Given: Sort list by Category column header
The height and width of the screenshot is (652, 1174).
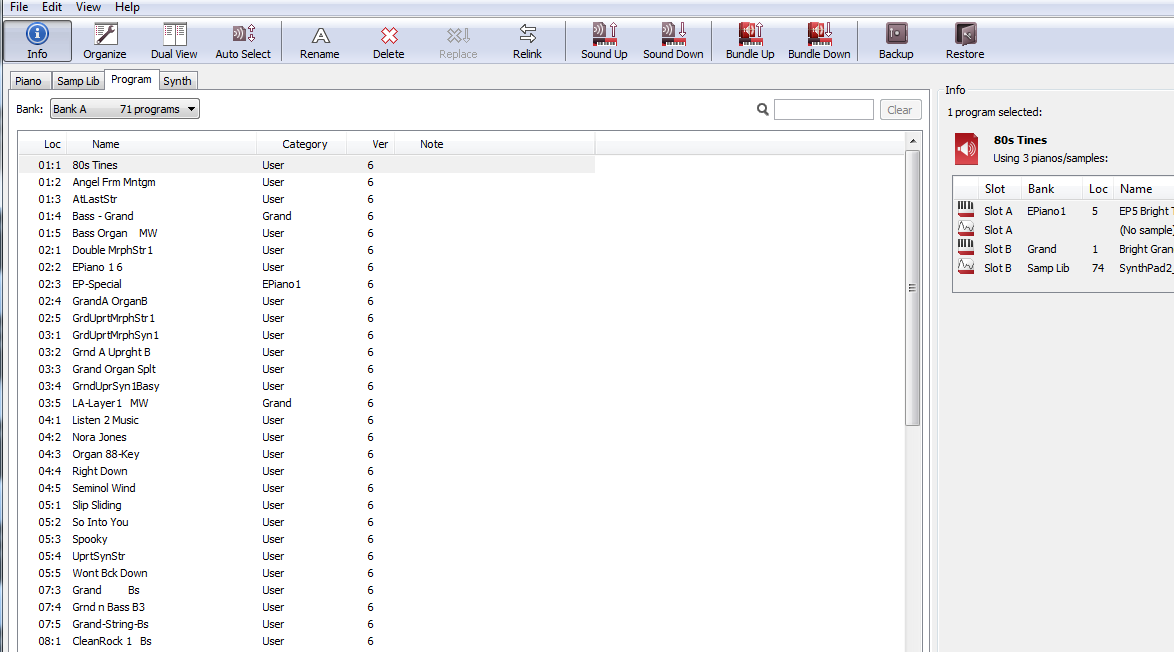Looking at the screenshot, I should (x=304, y=144).
